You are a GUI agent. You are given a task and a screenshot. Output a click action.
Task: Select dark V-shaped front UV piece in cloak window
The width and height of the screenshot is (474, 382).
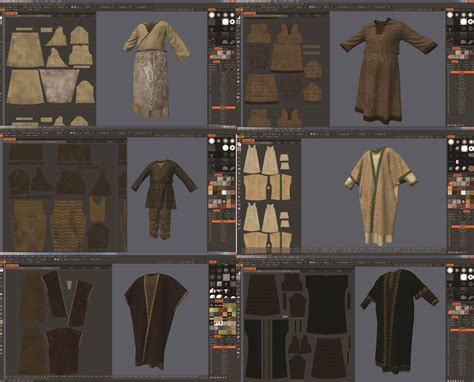pos(68,298)
